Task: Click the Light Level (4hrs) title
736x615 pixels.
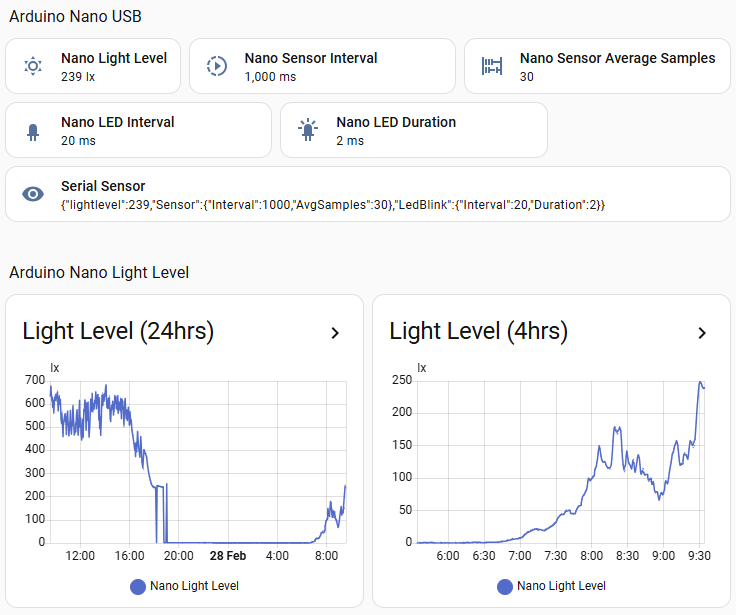Action: 479,331
